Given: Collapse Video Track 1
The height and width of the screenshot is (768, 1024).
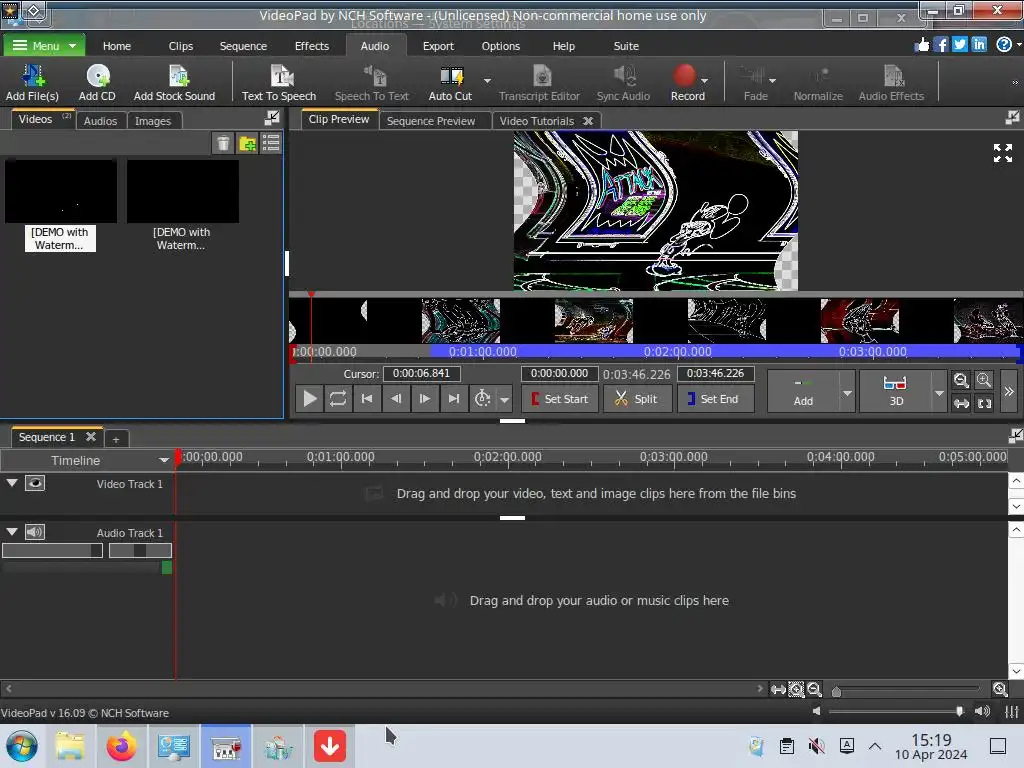Looking at the screenshot, I should coord(12,483).
